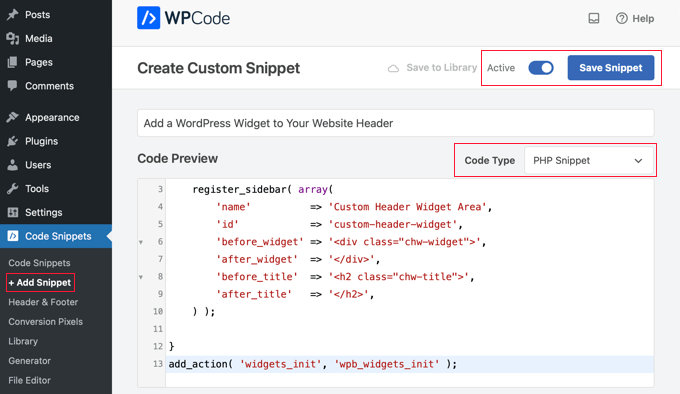The height and width of the screenshot is (394, 680).
Task: Click the Media icon in sidebar
Action: point(13,39)
